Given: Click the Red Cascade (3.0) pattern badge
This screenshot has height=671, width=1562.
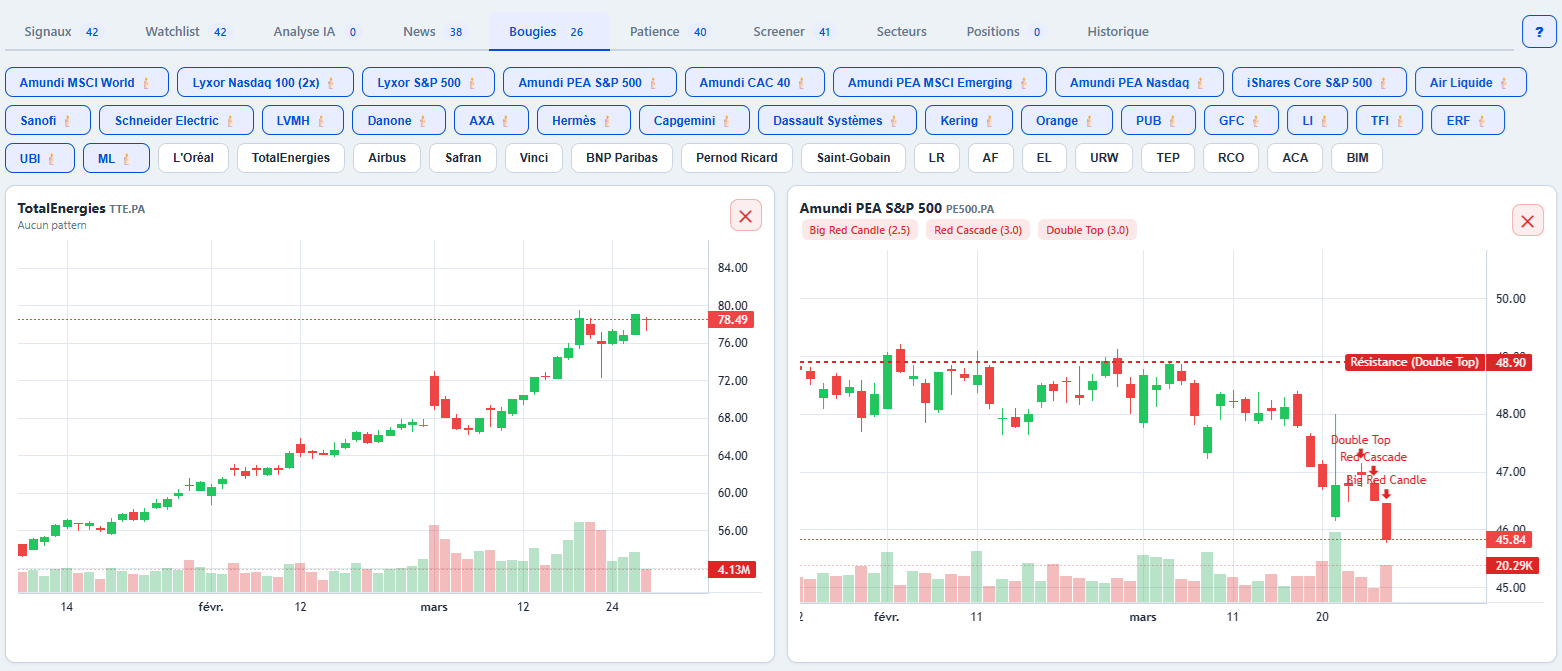Looking at the screenshot, I should 978,231.
